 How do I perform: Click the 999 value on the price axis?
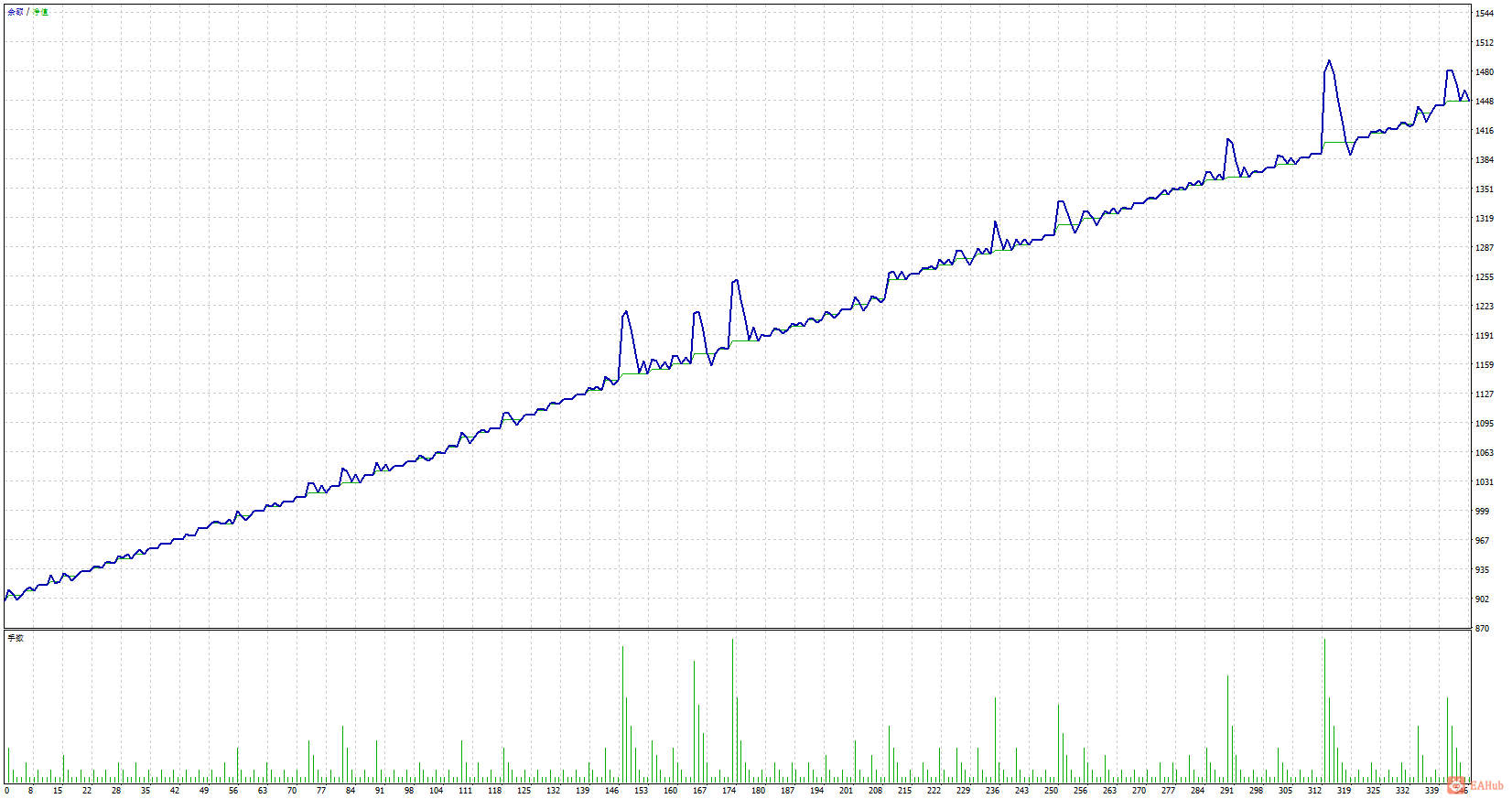pos(1482,512)
